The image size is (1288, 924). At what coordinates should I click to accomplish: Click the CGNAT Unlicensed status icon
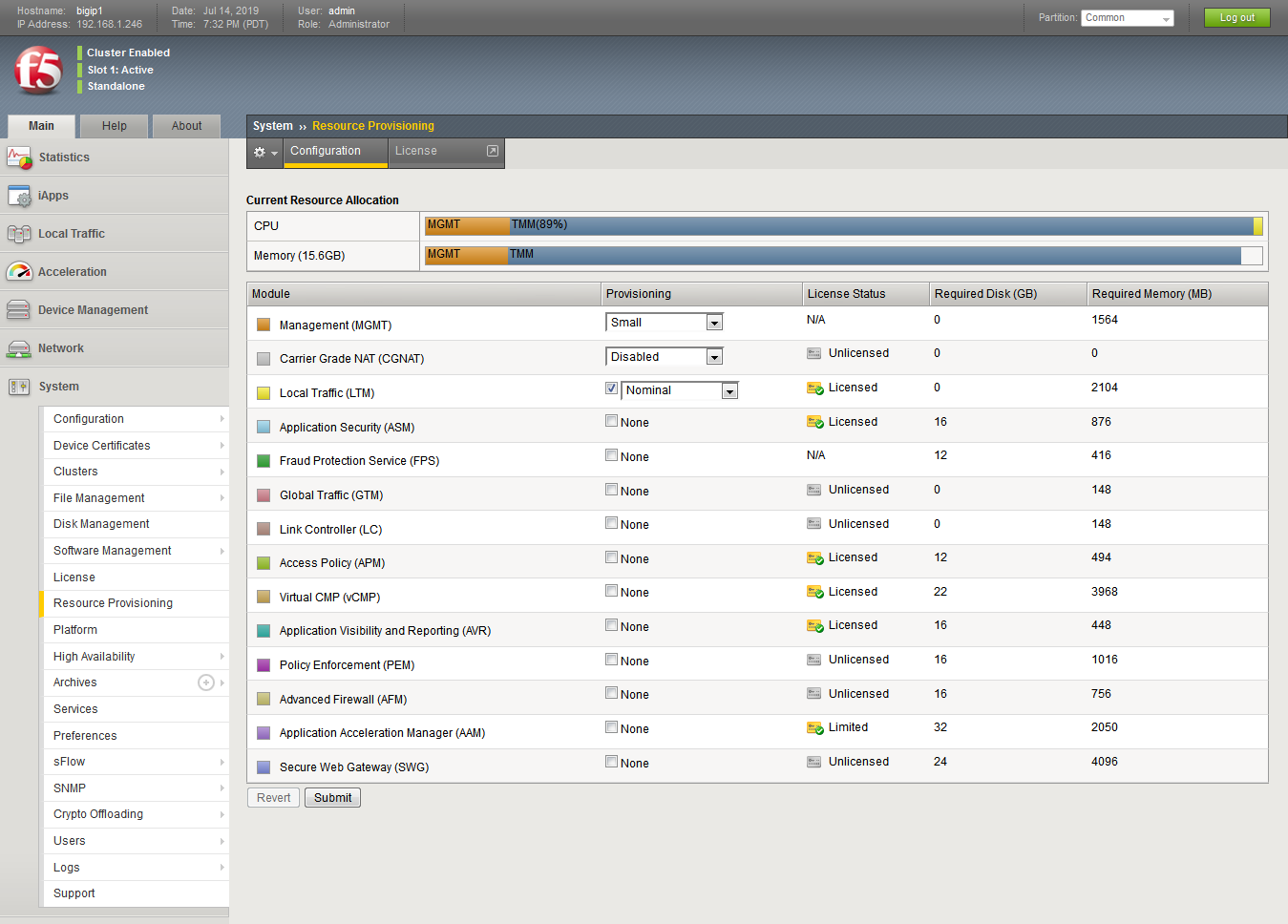[x=813, y=354]
